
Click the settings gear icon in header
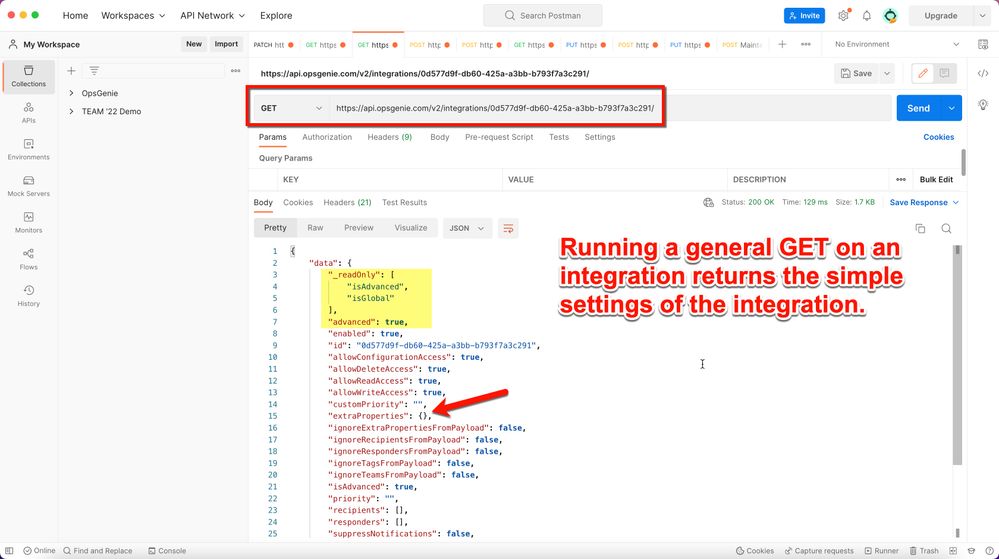coord(844,15)
